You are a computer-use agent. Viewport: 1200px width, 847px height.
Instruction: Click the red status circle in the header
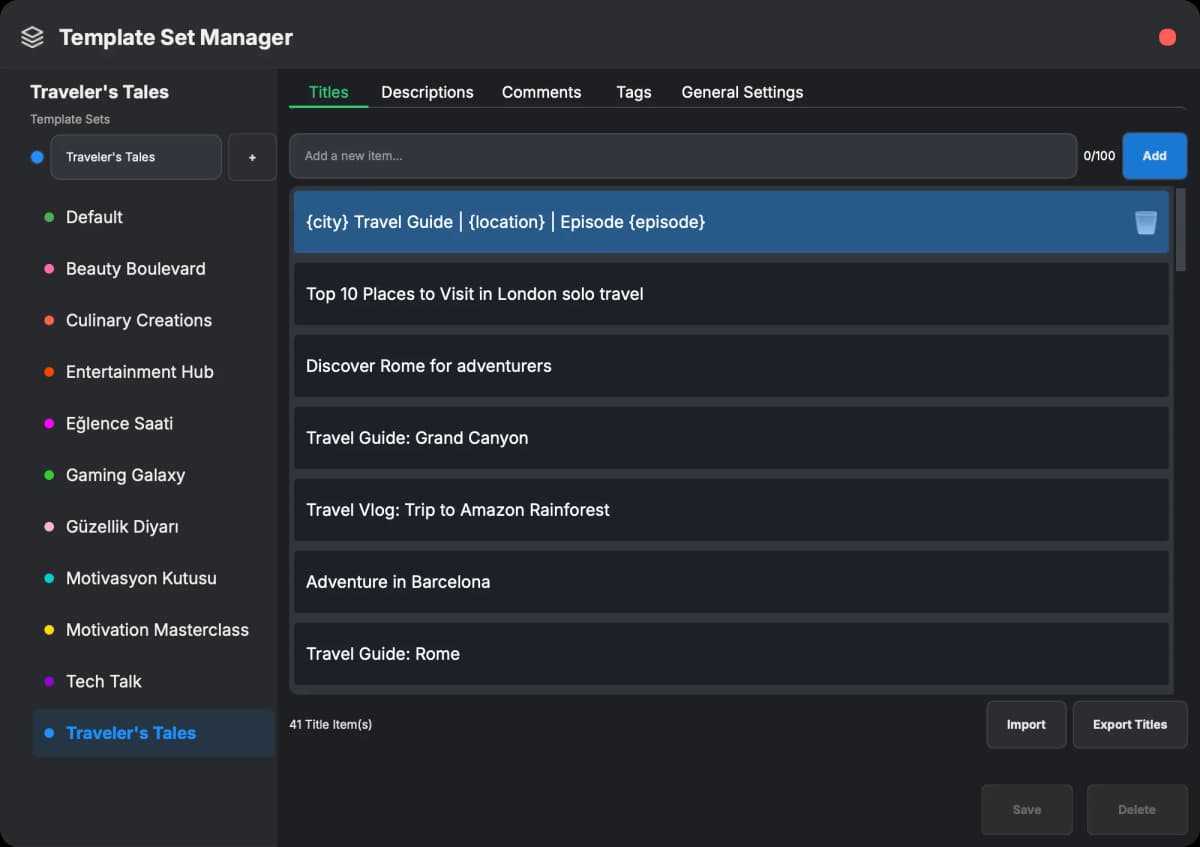(1166, 37)
